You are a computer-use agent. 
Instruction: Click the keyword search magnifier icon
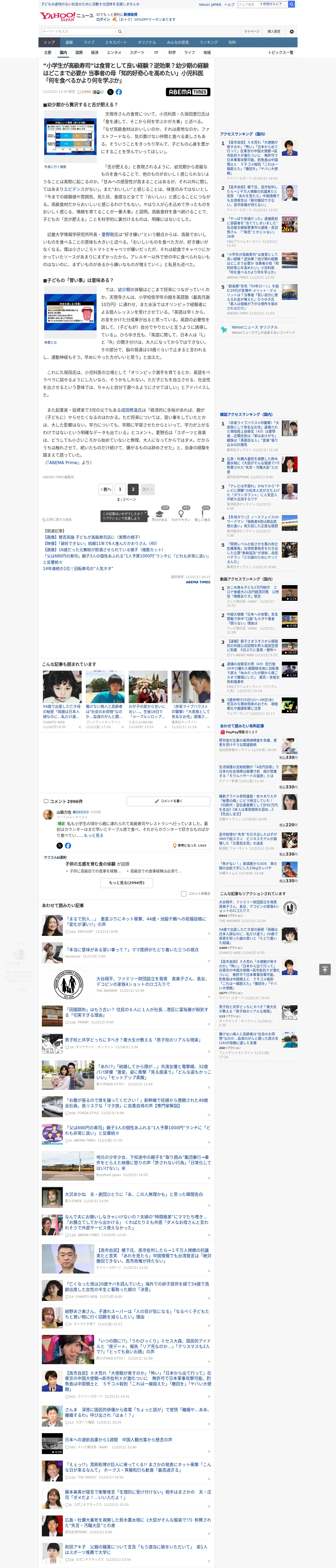click(120, 31)
